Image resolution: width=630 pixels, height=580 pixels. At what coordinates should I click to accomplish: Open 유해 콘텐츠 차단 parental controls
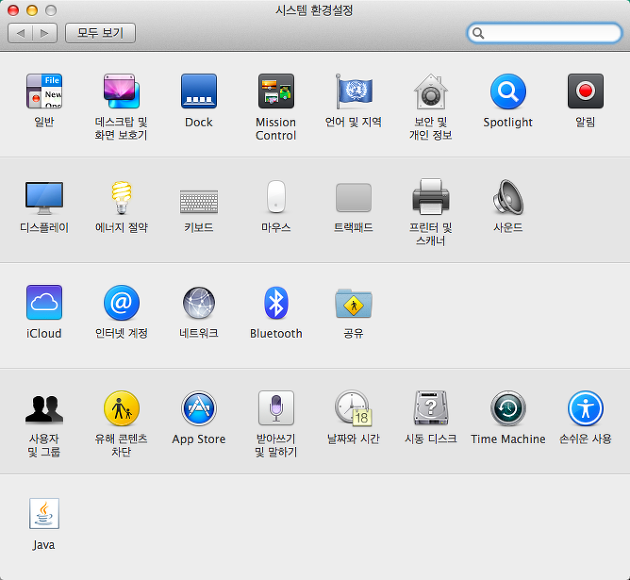click(x=121, y=408)
